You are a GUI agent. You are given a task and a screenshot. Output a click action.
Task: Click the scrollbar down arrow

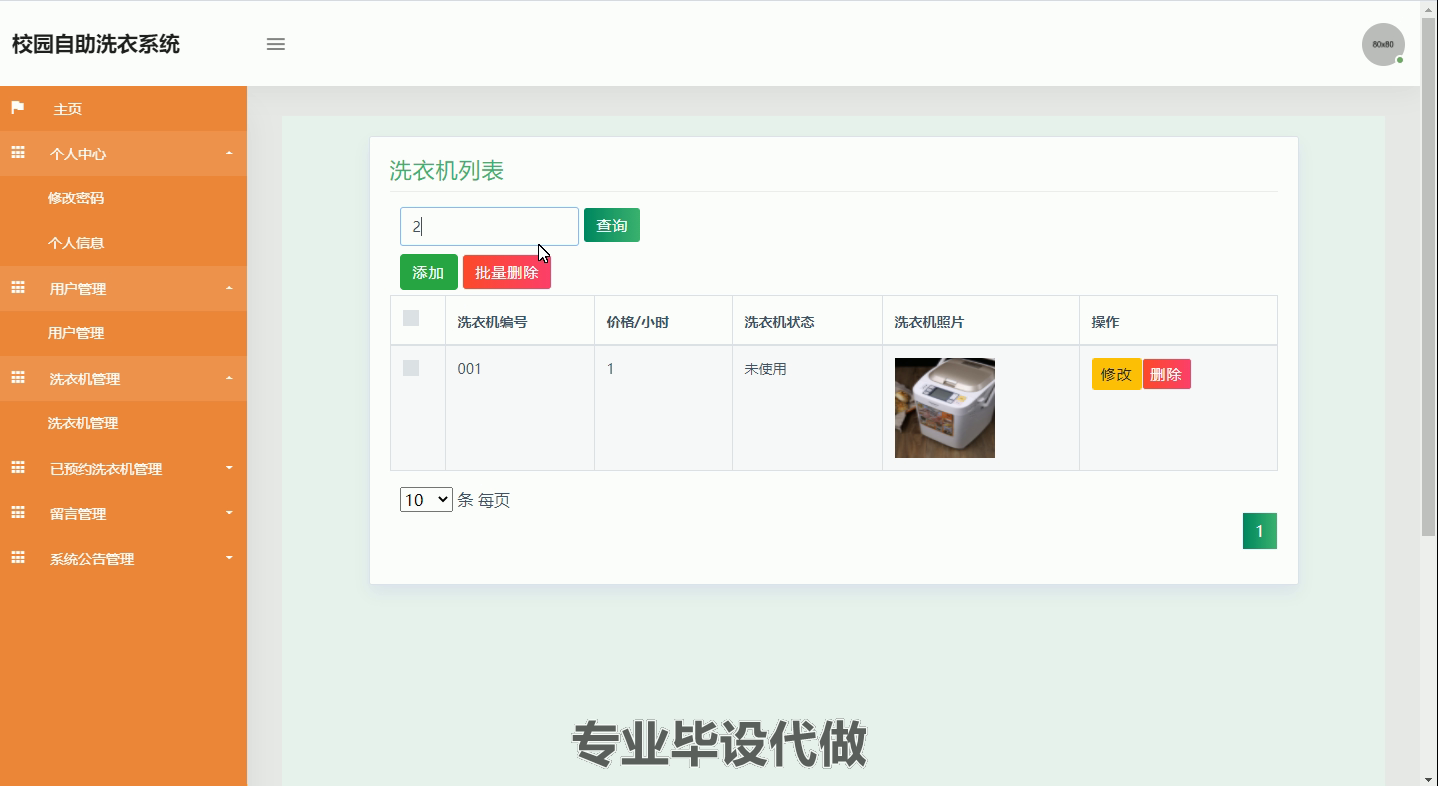[x=1429, y=778]
